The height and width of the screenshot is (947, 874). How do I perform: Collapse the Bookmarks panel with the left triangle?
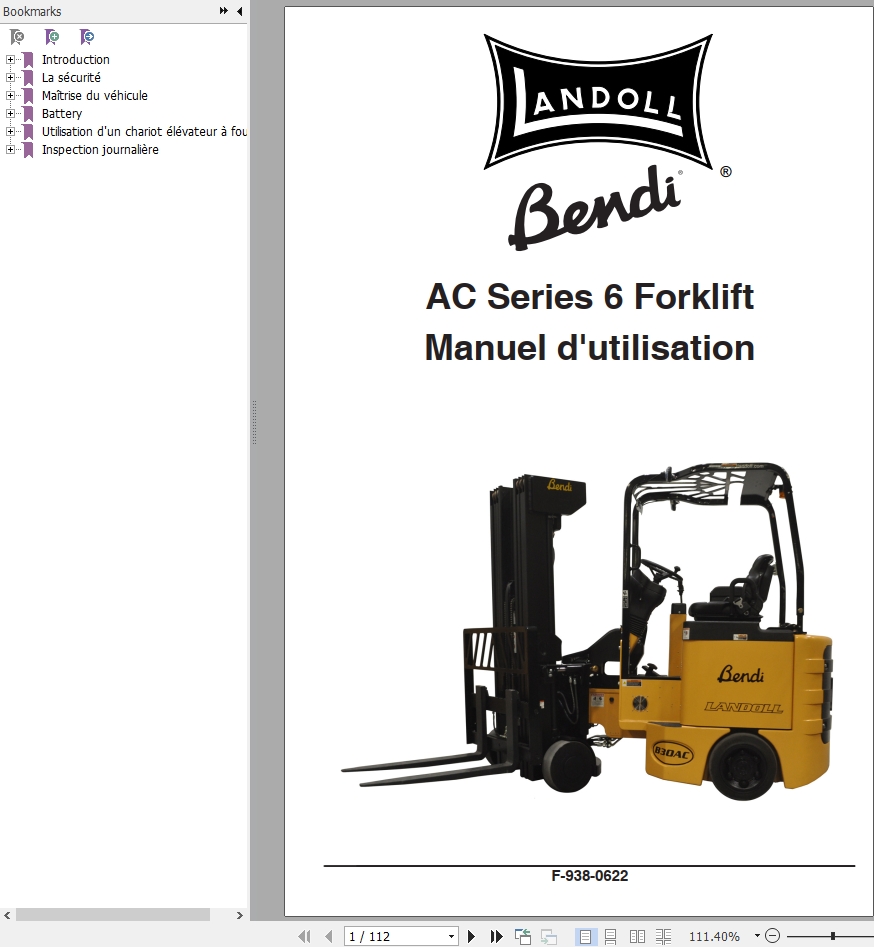(x=240, y=11)
